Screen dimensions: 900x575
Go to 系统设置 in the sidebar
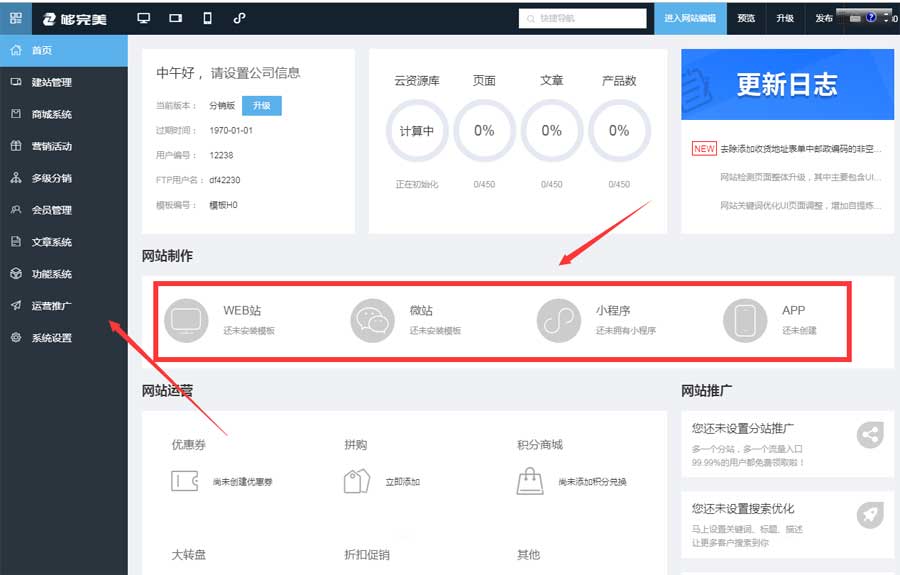coord(51,338)
